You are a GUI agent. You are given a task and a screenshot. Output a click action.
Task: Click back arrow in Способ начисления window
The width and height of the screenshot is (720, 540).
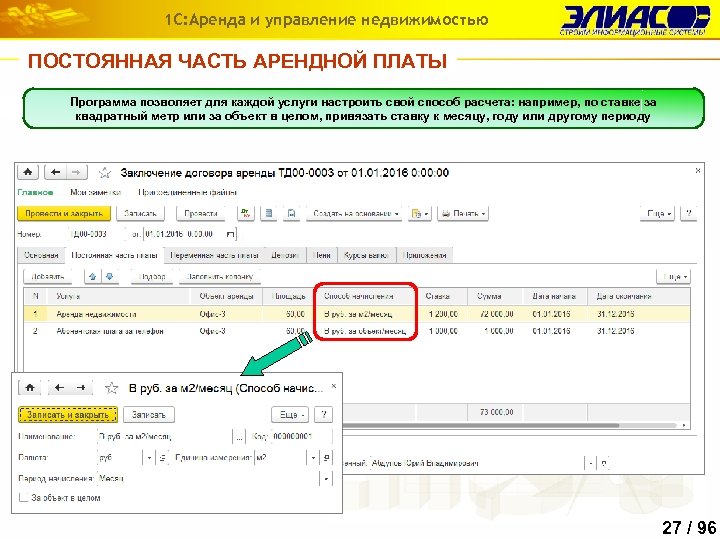[x=59, y=388]
